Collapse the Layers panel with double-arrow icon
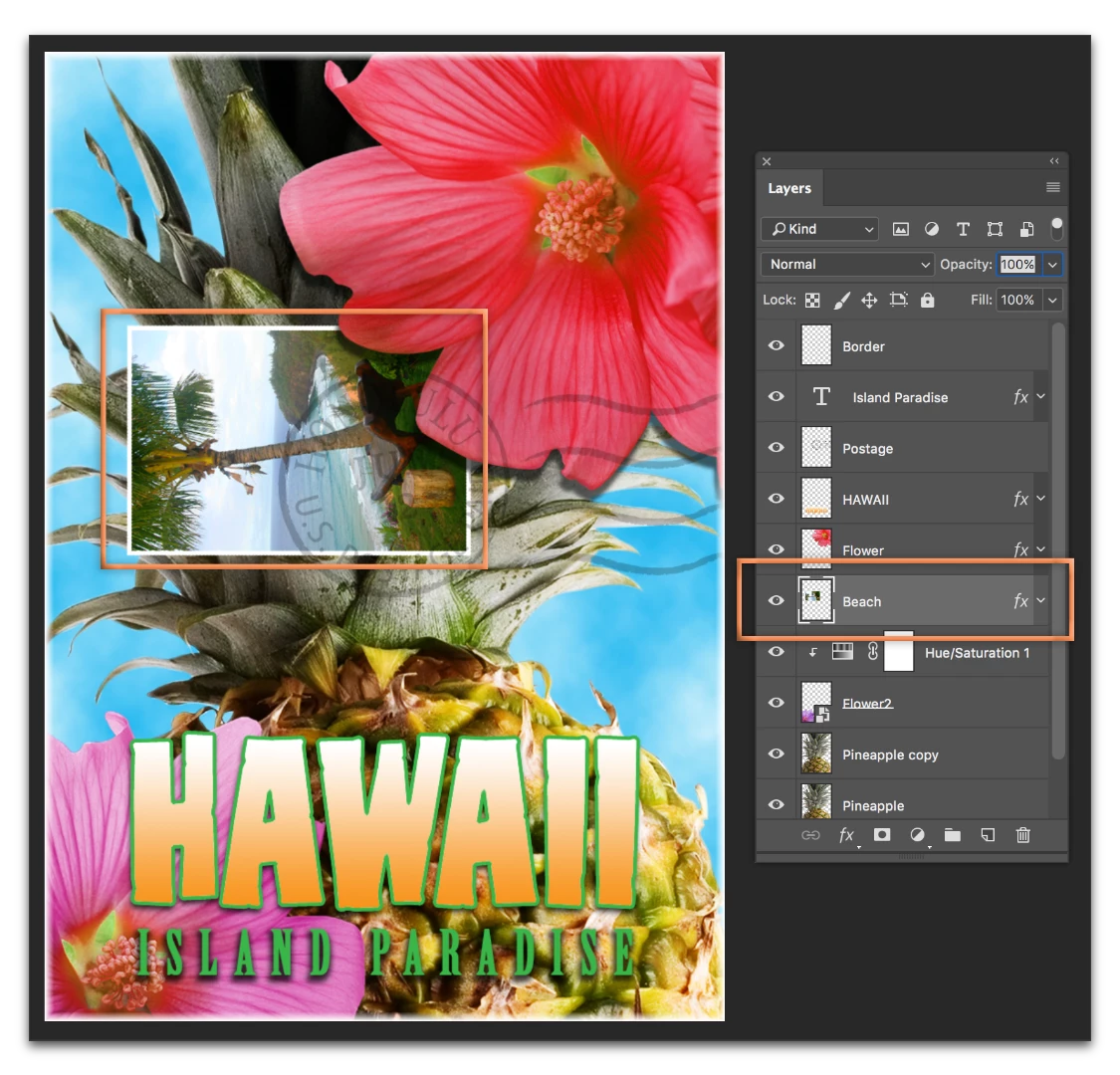1120x1075 pixels. pos(1054,161)
